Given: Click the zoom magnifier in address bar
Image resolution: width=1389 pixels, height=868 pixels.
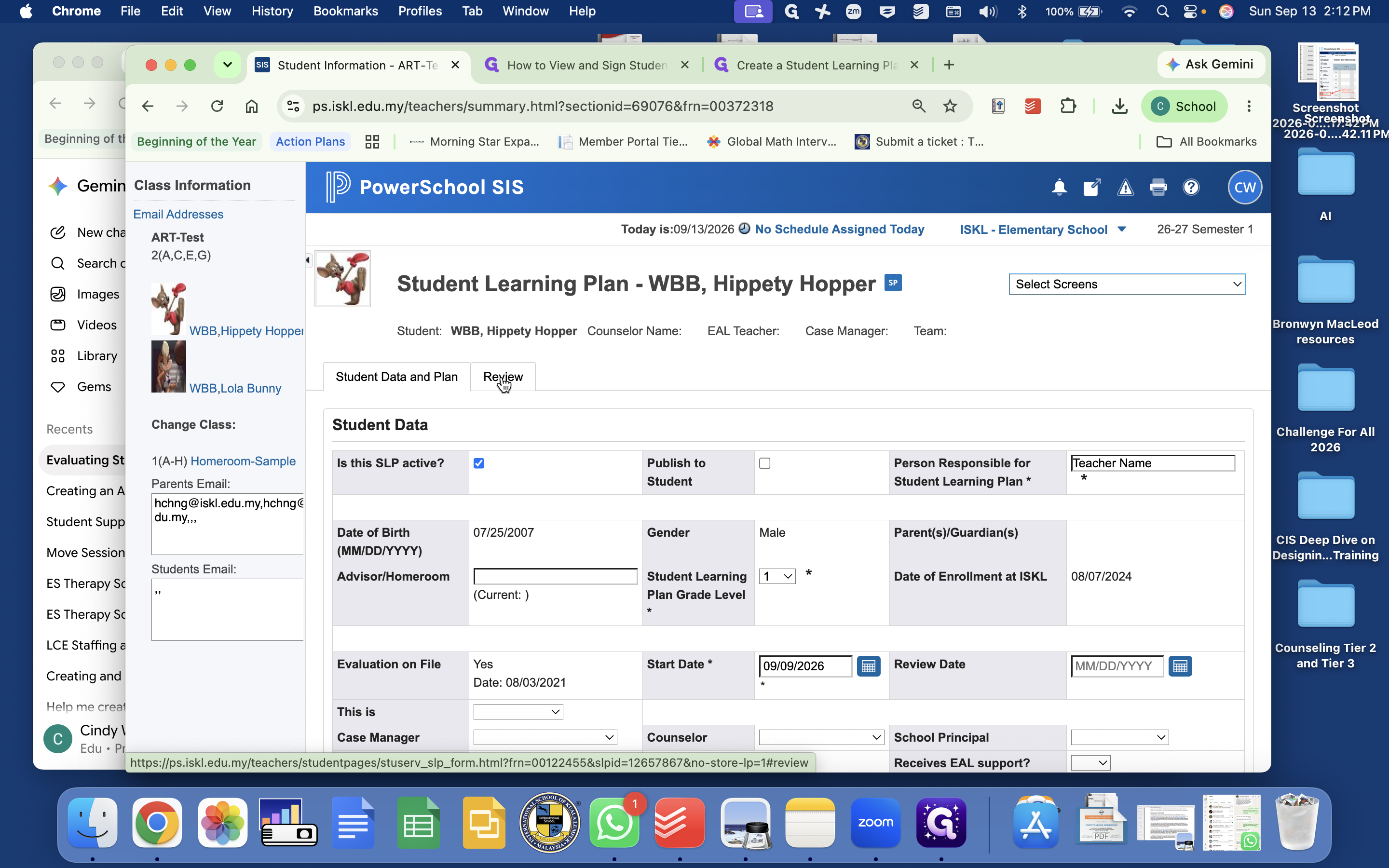Looking at the screenshot, I should (x=918, y=106).
